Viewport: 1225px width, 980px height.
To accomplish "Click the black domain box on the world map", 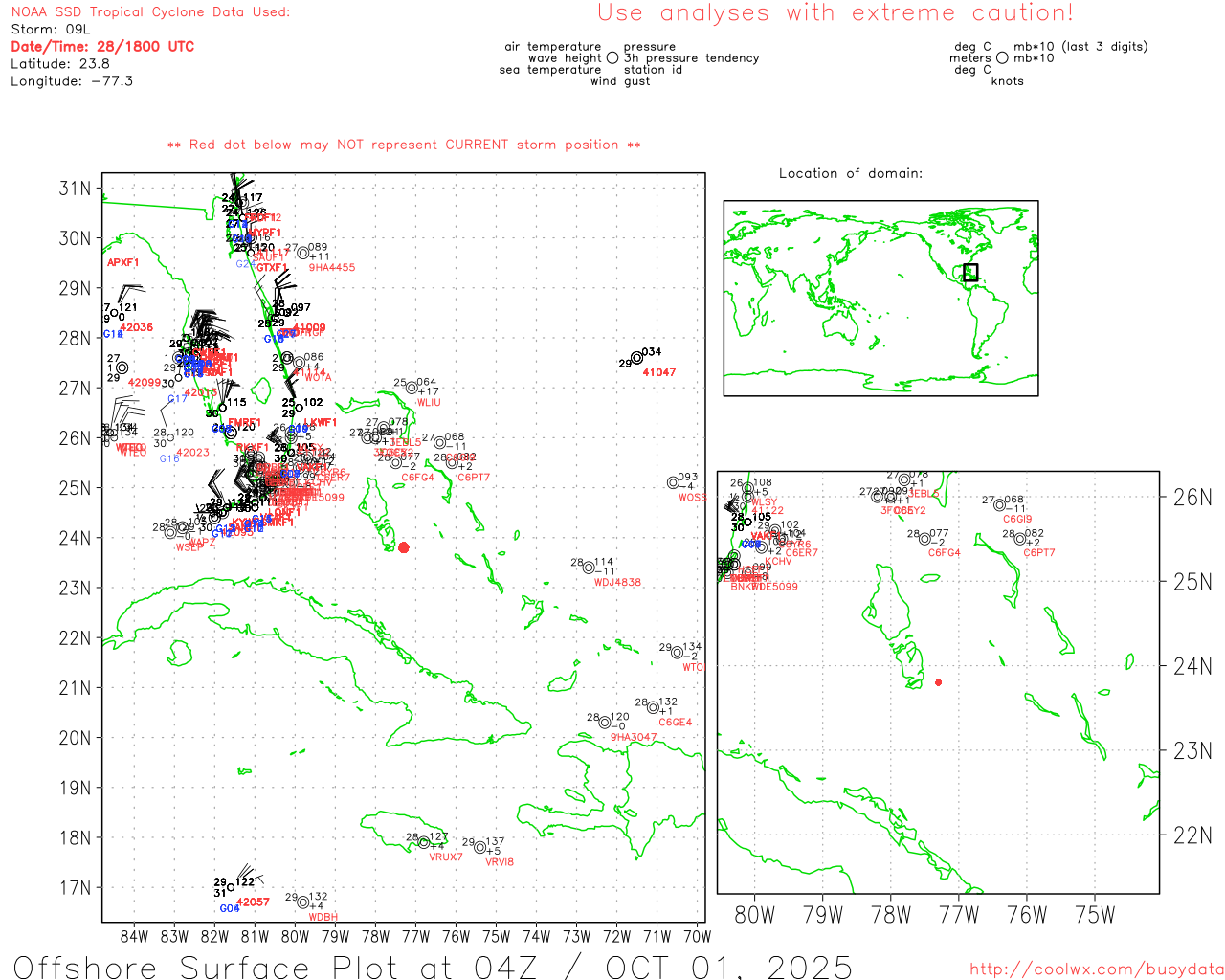I will pos(970,272).
